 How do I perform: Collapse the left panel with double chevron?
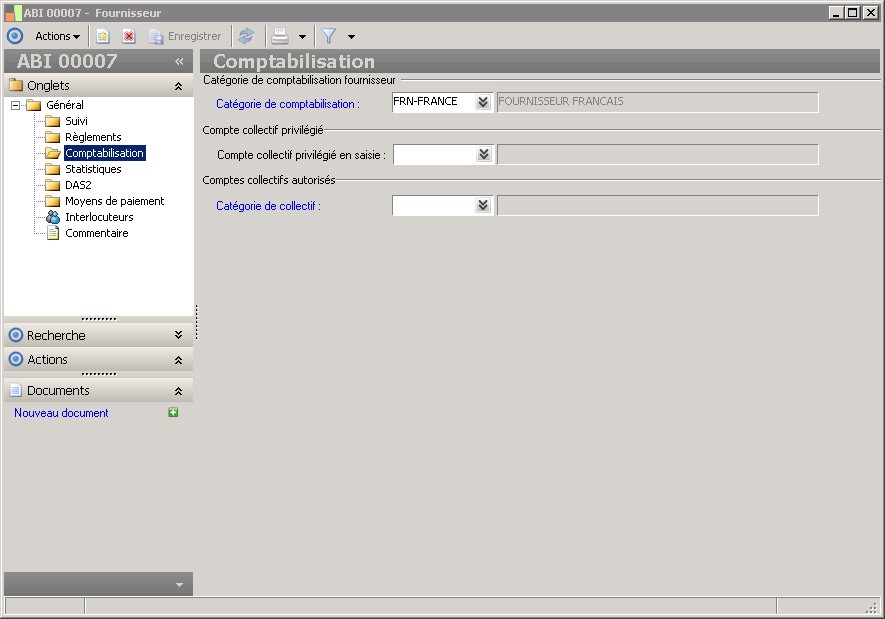click(179, 61)
